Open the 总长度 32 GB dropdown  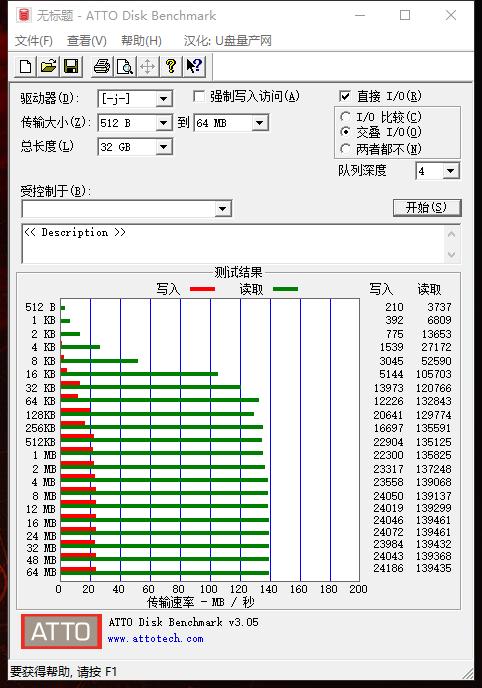coord(164,147)
